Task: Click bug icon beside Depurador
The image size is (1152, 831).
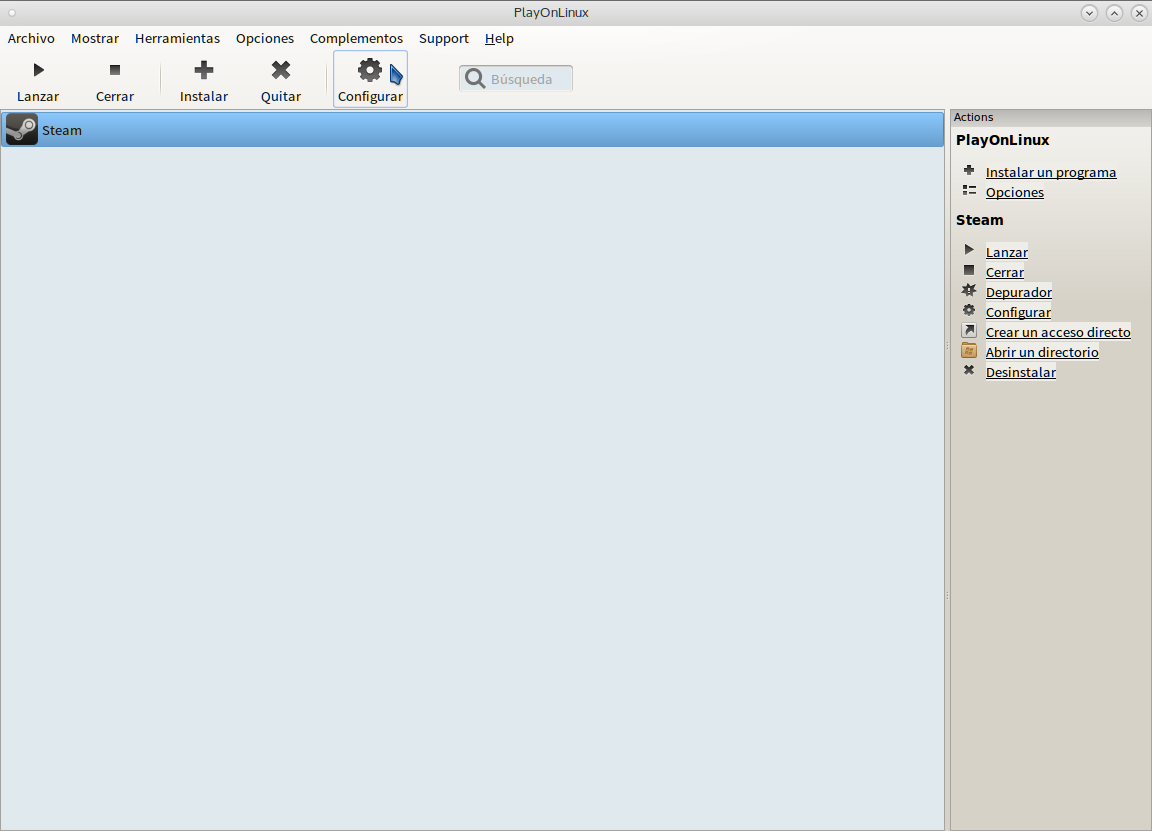Action: (969, 290)
